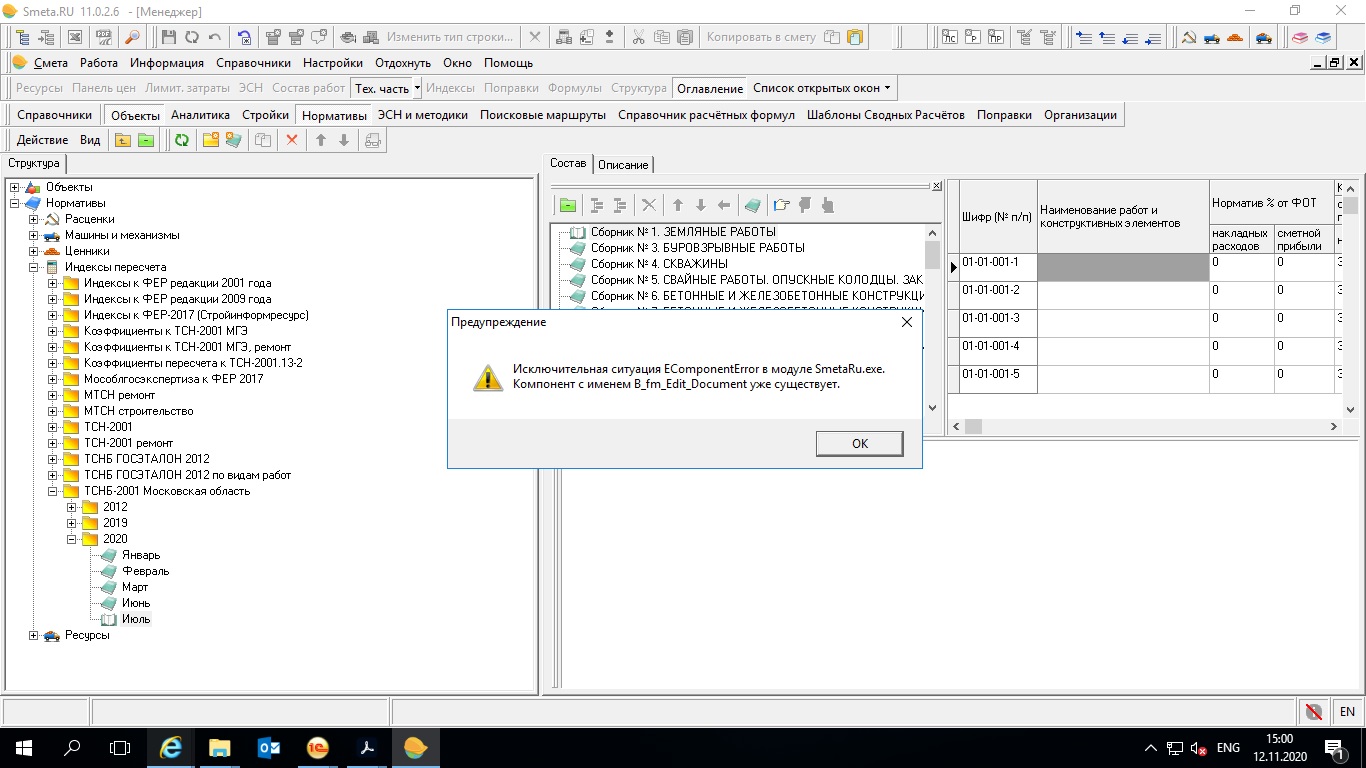The height and width of the screenshot is (768, 1366).
Task: Click the scissors cut icon
Action: [x=637, y=37]
